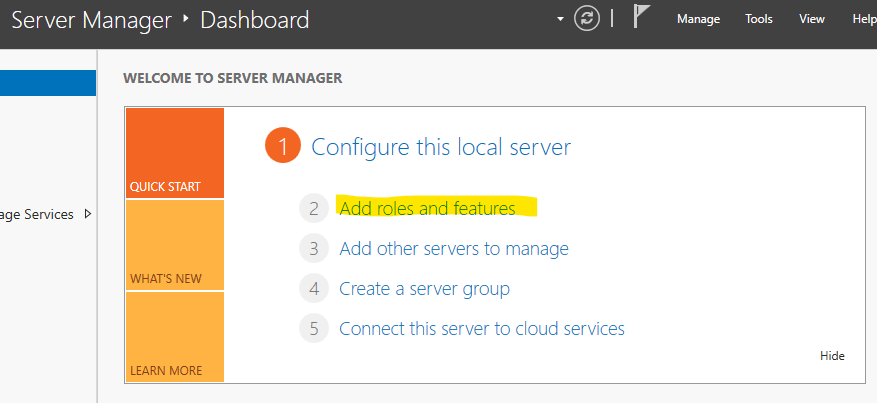This screenshot has height=403, width=877.
Task: Click Connect this server to cloud services
Action: [x=481, y=329]
